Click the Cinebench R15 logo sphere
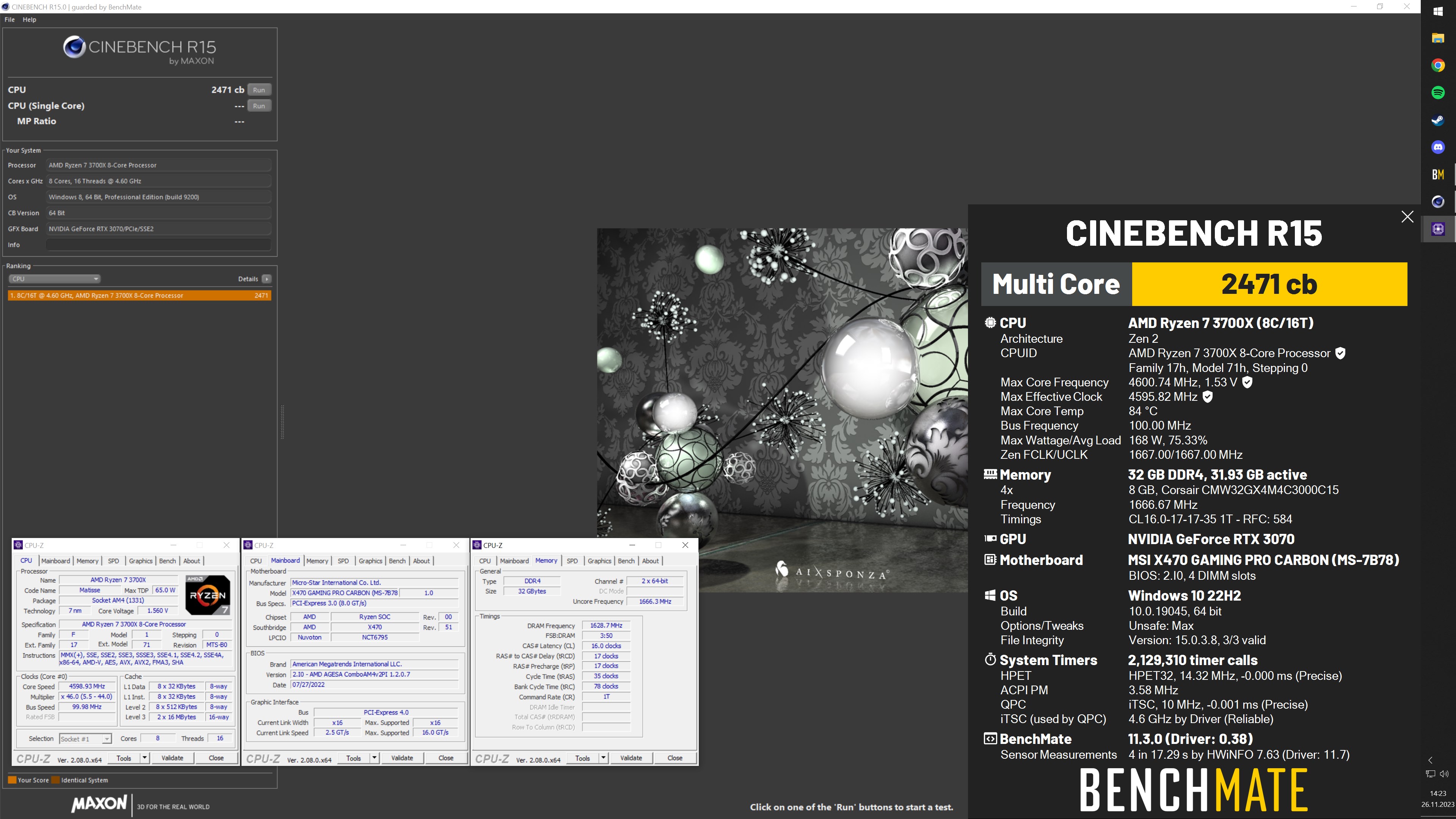1456x819 pixels. tap(74, 47)
